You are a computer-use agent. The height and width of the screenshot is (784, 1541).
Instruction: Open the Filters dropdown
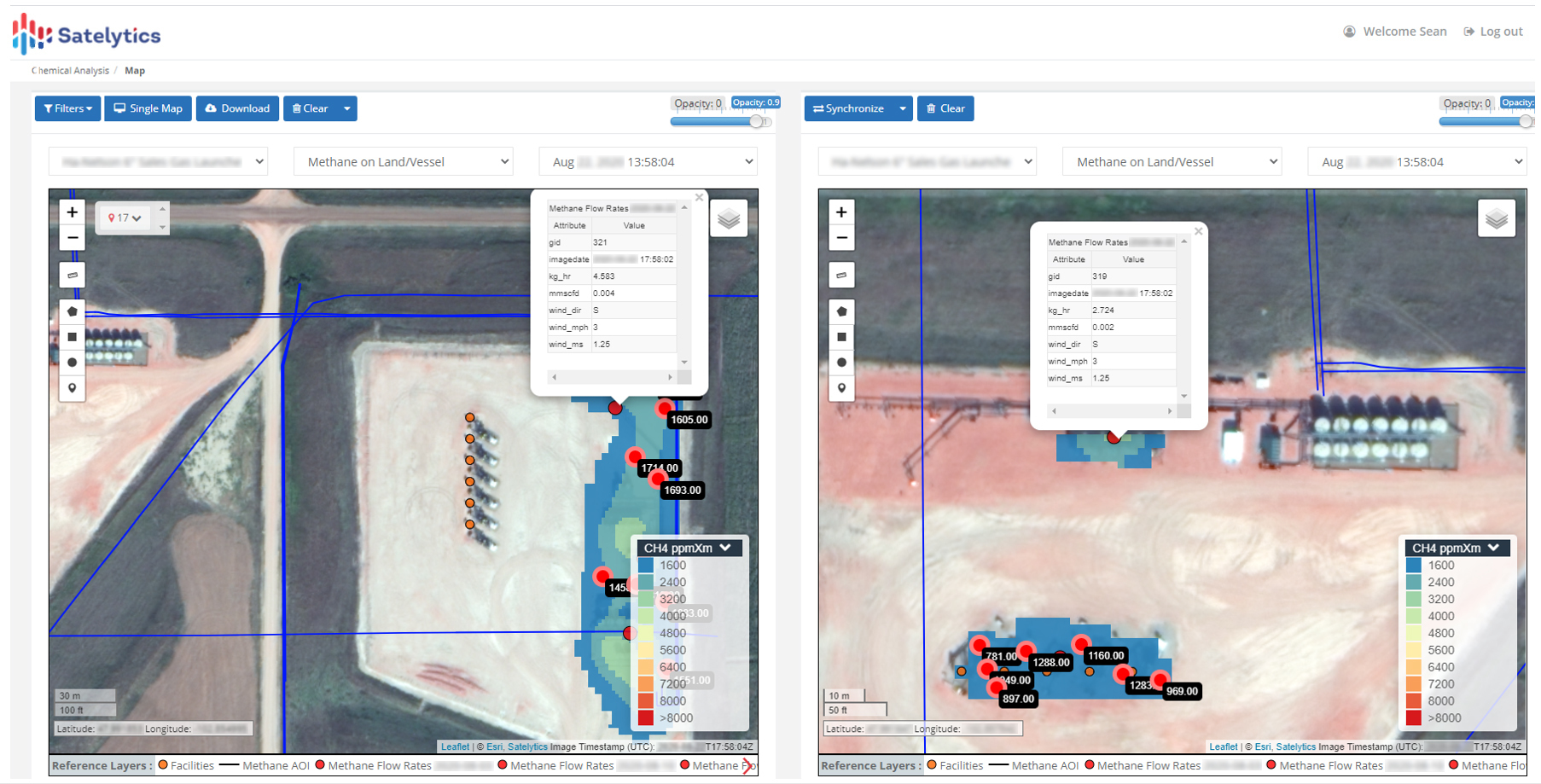point(67,108)
